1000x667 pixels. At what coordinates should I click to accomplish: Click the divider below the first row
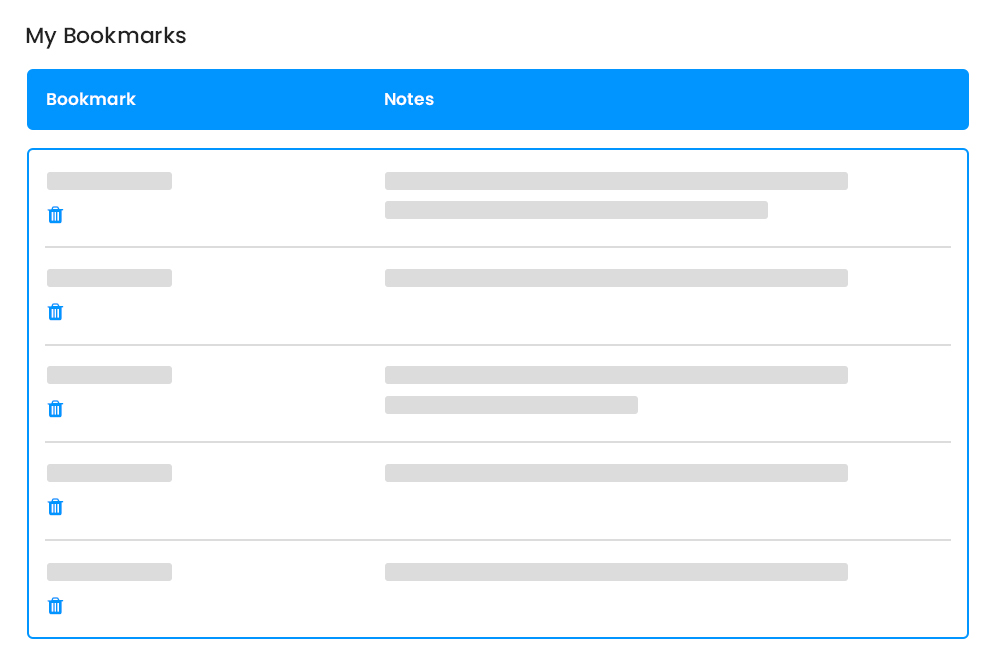(498, 246)
